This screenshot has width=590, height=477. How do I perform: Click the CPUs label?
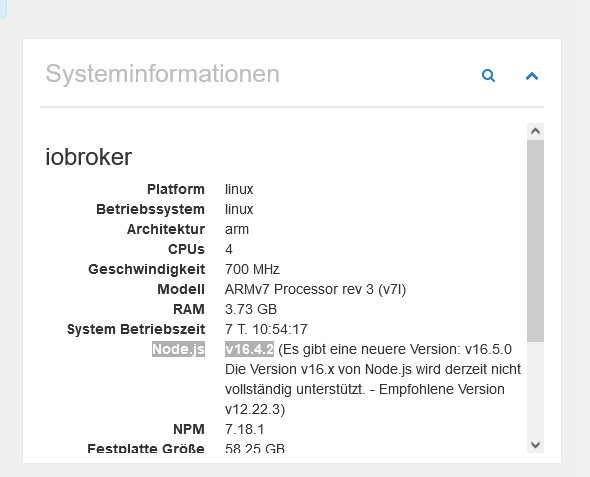pyautogui.click(x=186, y=249)
